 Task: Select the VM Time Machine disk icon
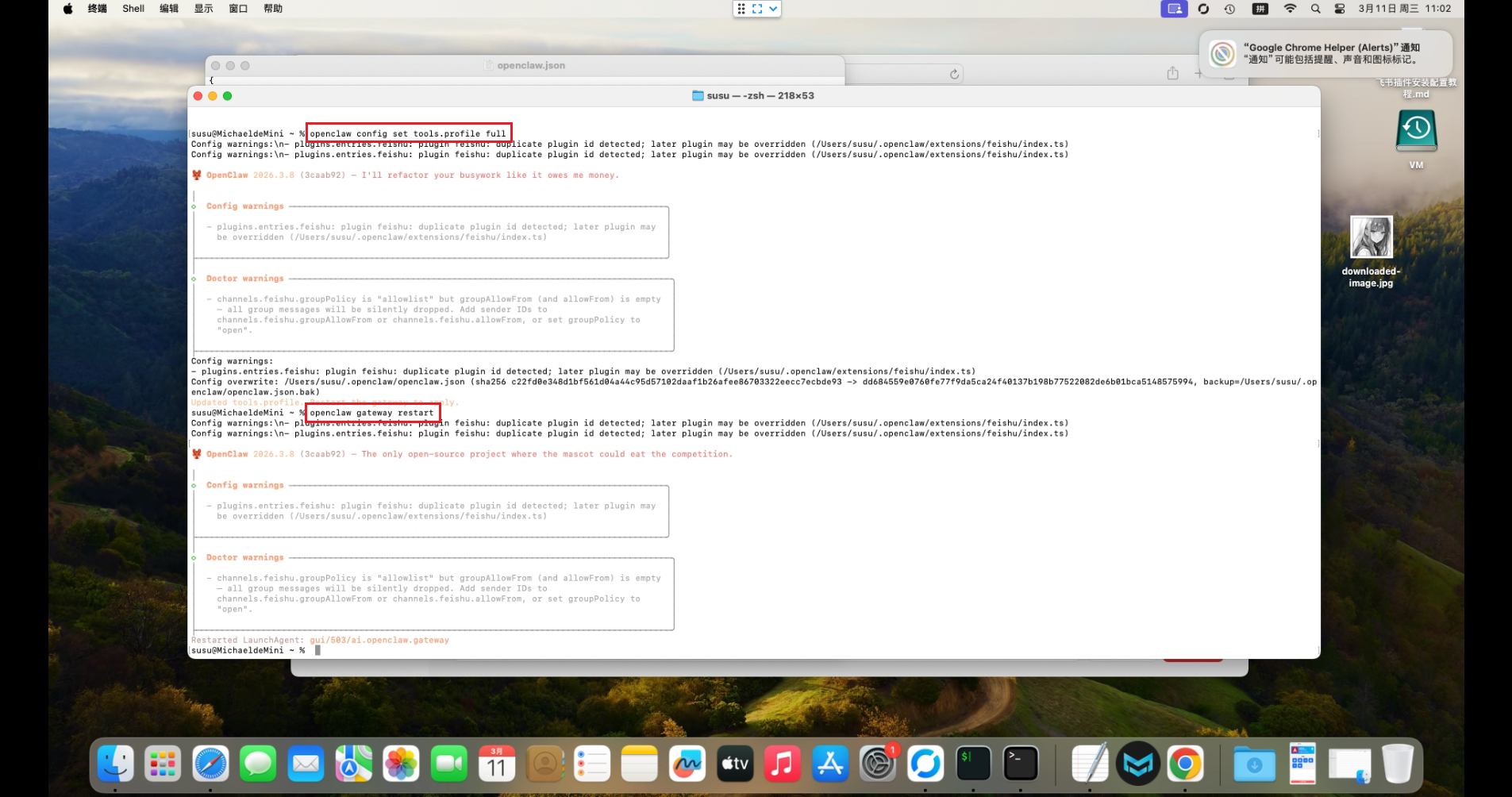click(1416, 131)
